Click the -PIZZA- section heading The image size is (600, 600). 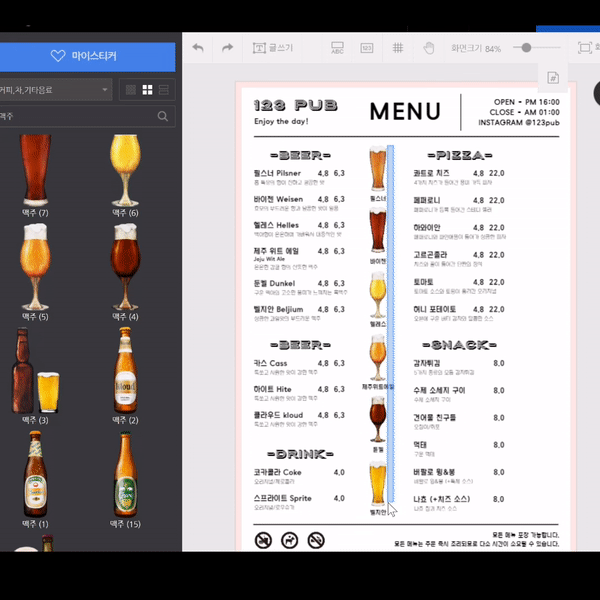pos(460,155)
